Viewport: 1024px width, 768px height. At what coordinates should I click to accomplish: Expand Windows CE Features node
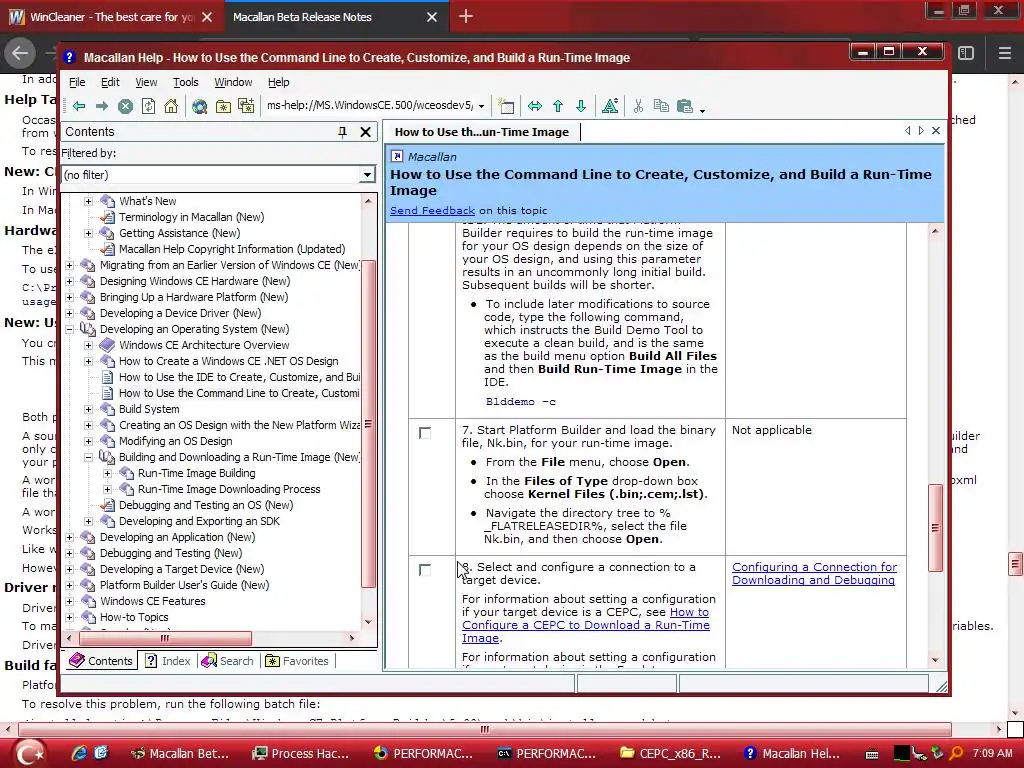pos(69,601)
